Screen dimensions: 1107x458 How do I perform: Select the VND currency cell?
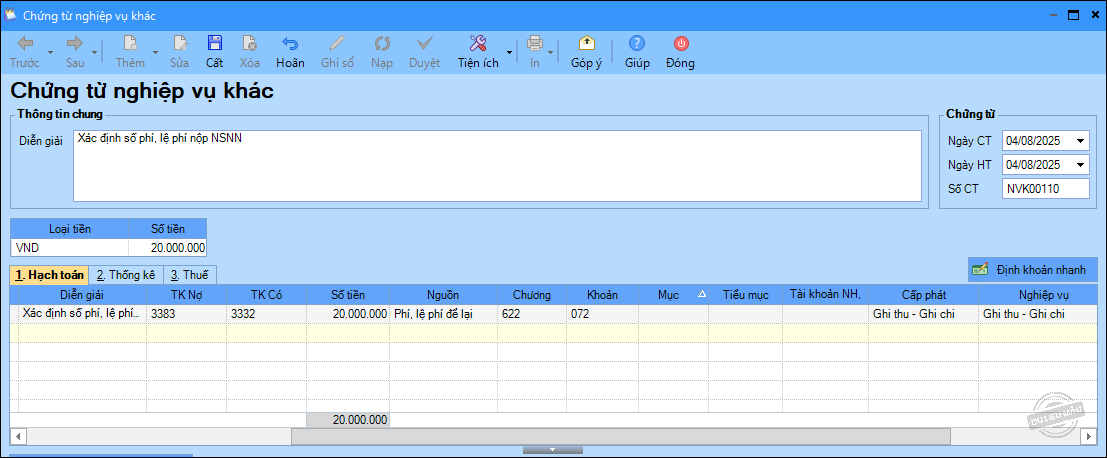coord(69,248)
